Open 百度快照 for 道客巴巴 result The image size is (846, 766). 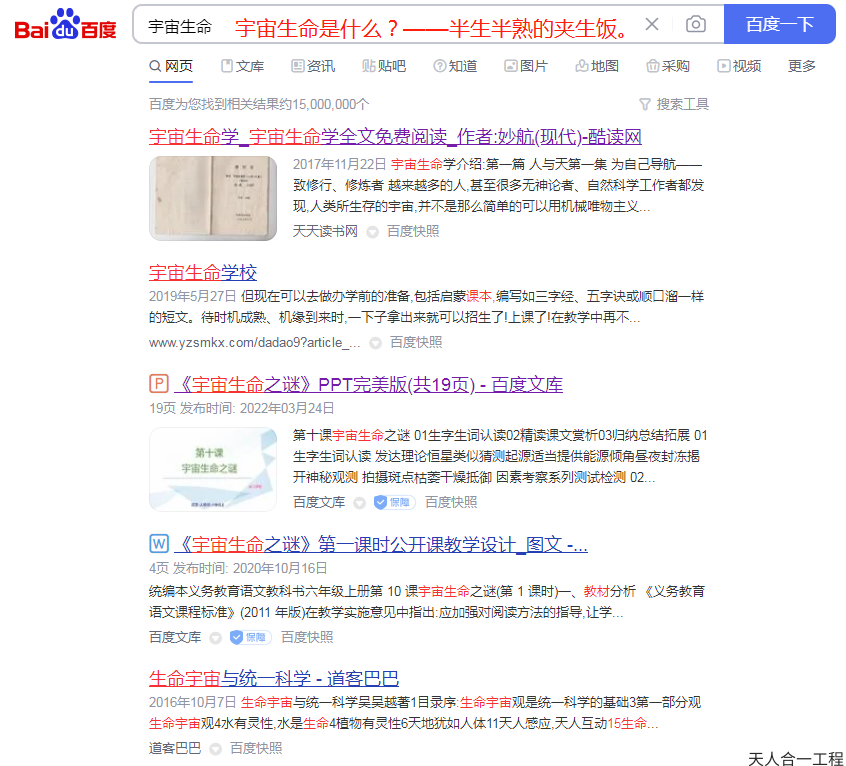tap(256, 748)
